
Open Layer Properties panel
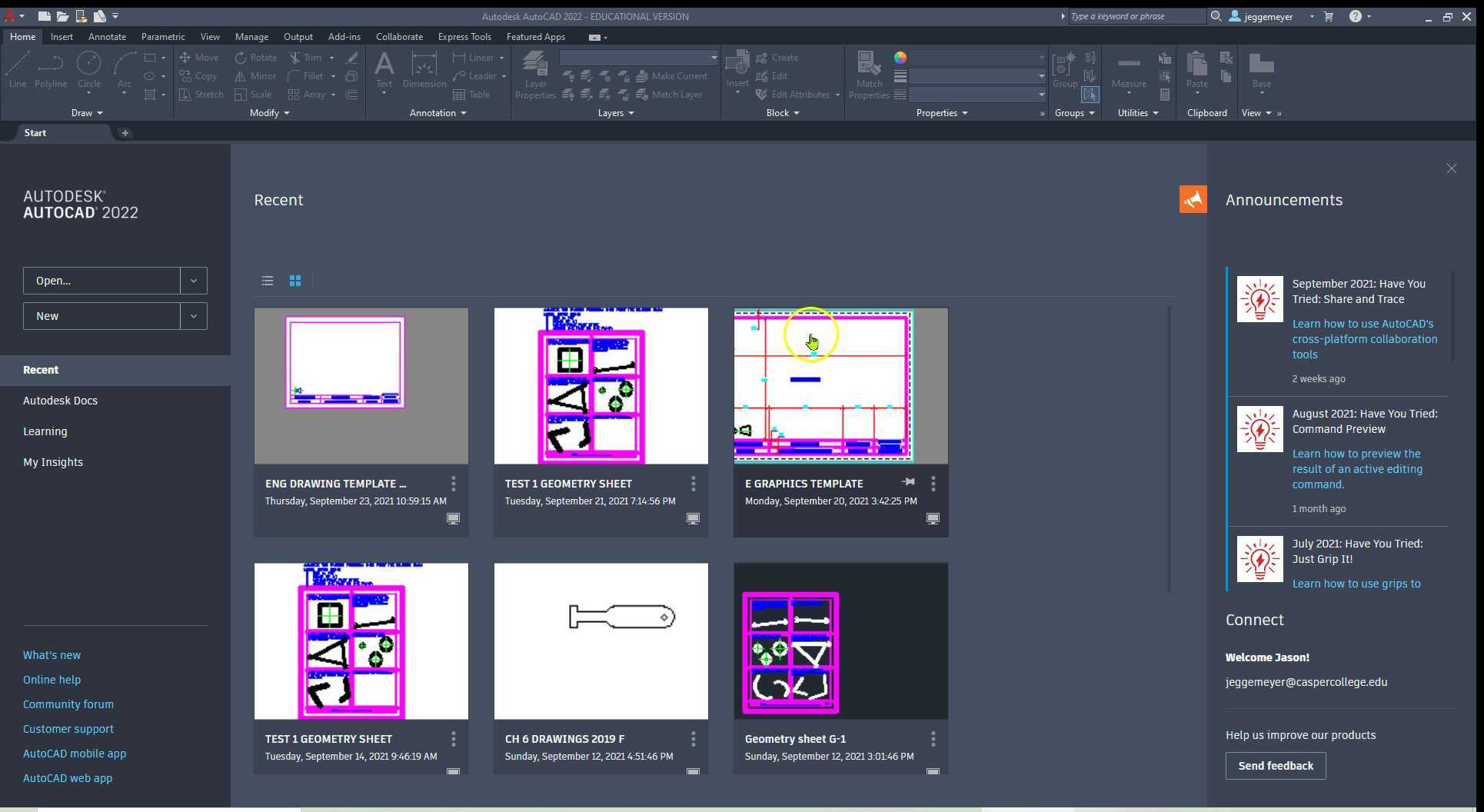pyautogui.click(x=534, y=74)
